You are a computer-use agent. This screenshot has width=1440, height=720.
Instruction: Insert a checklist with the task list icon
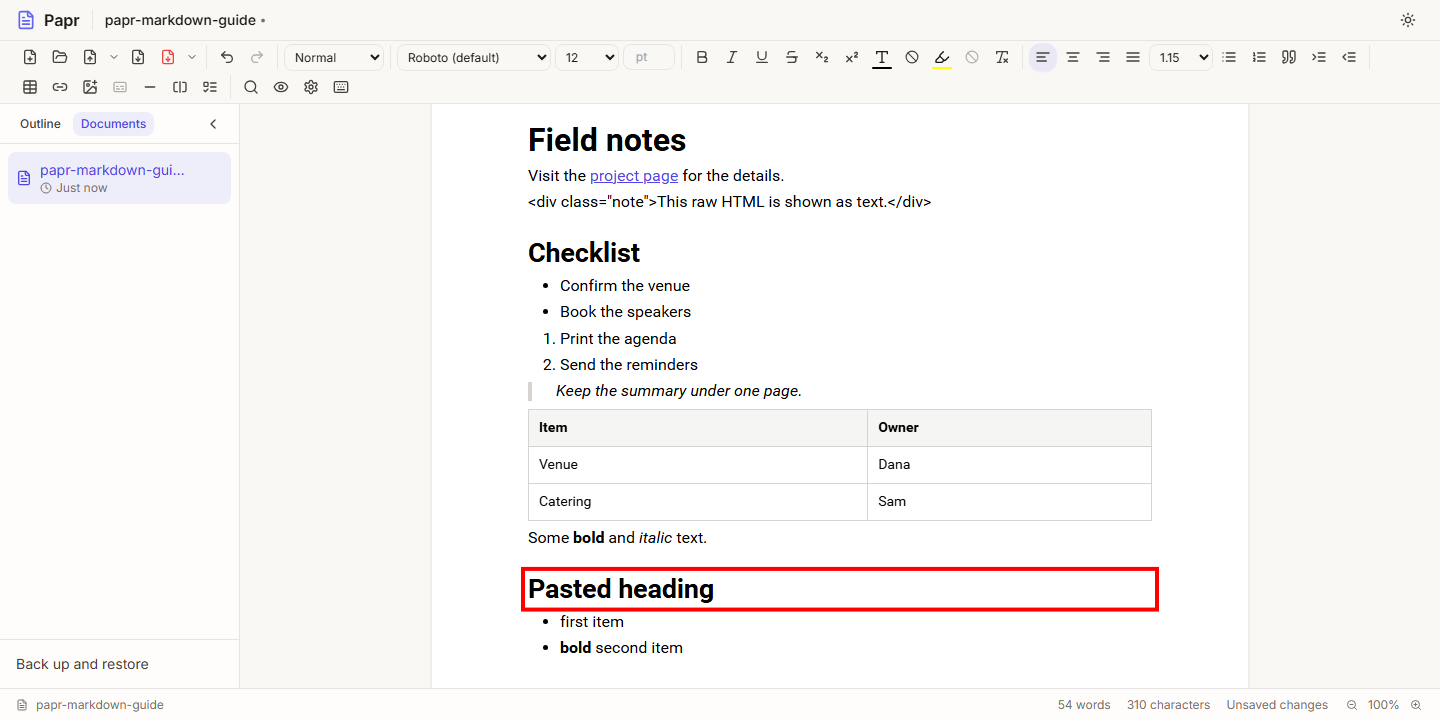click(210, 87)
